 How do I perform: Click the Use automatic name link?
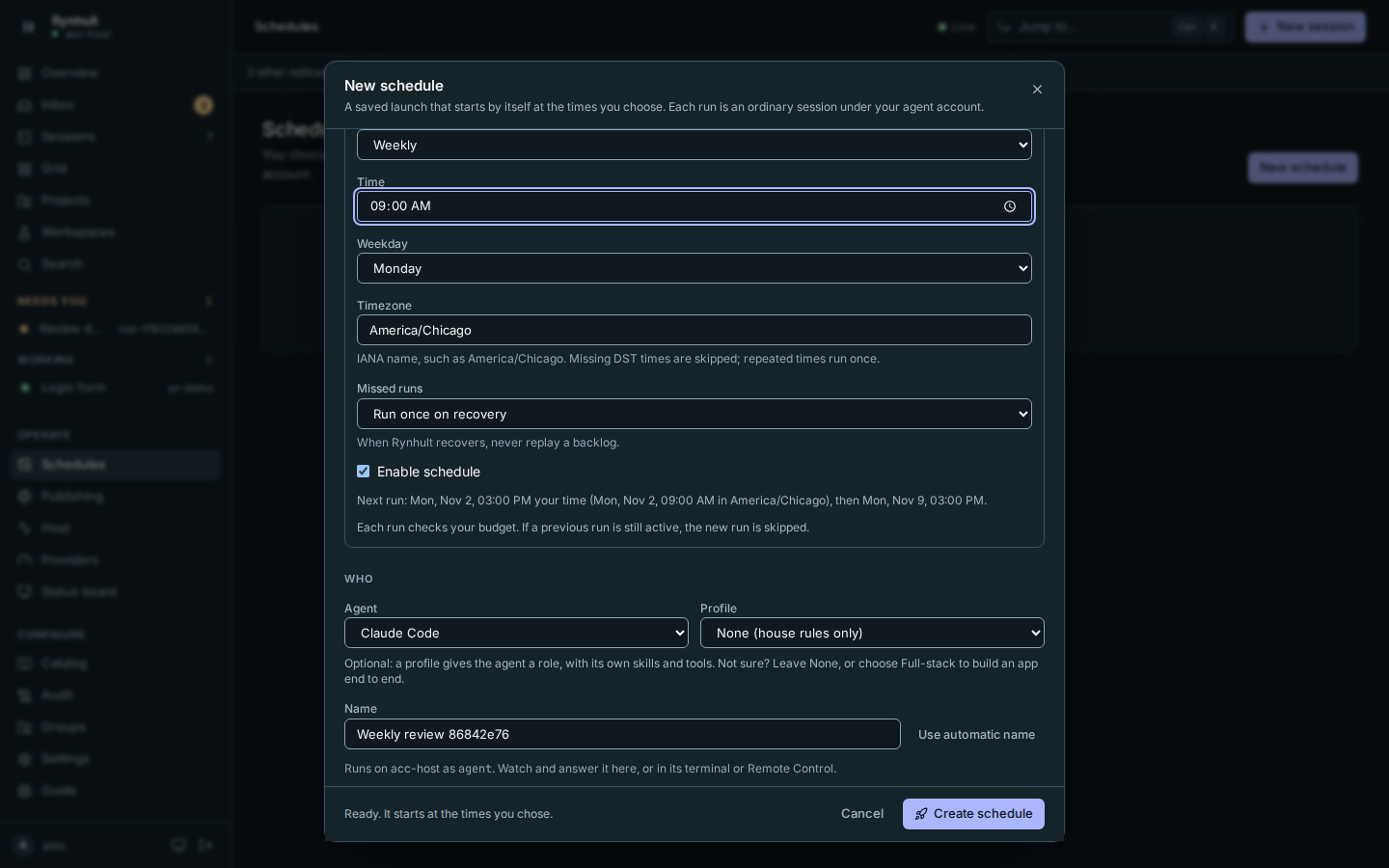tap(976, 735)
